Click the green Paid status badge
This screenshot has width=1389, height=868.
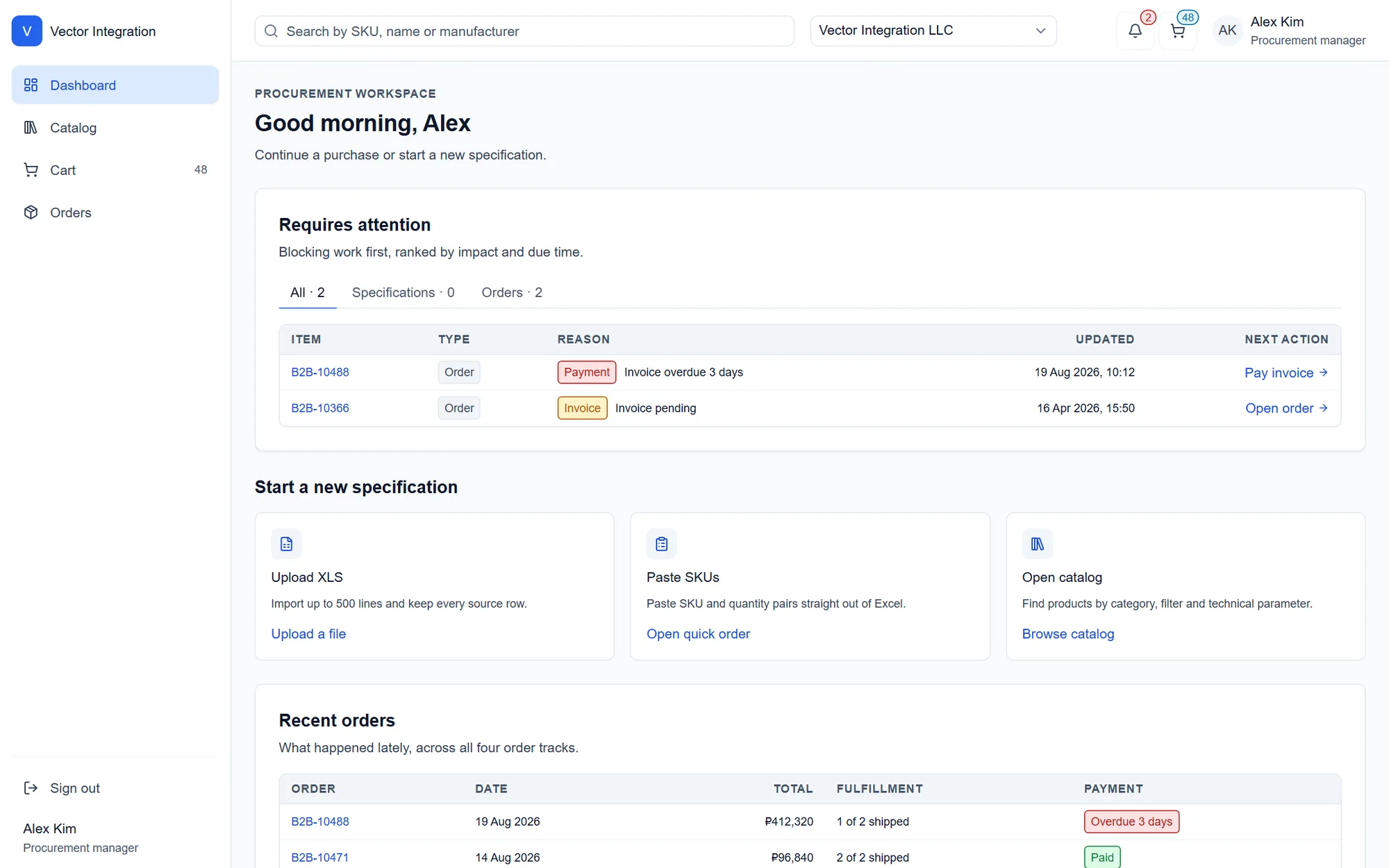point(1102,858)
